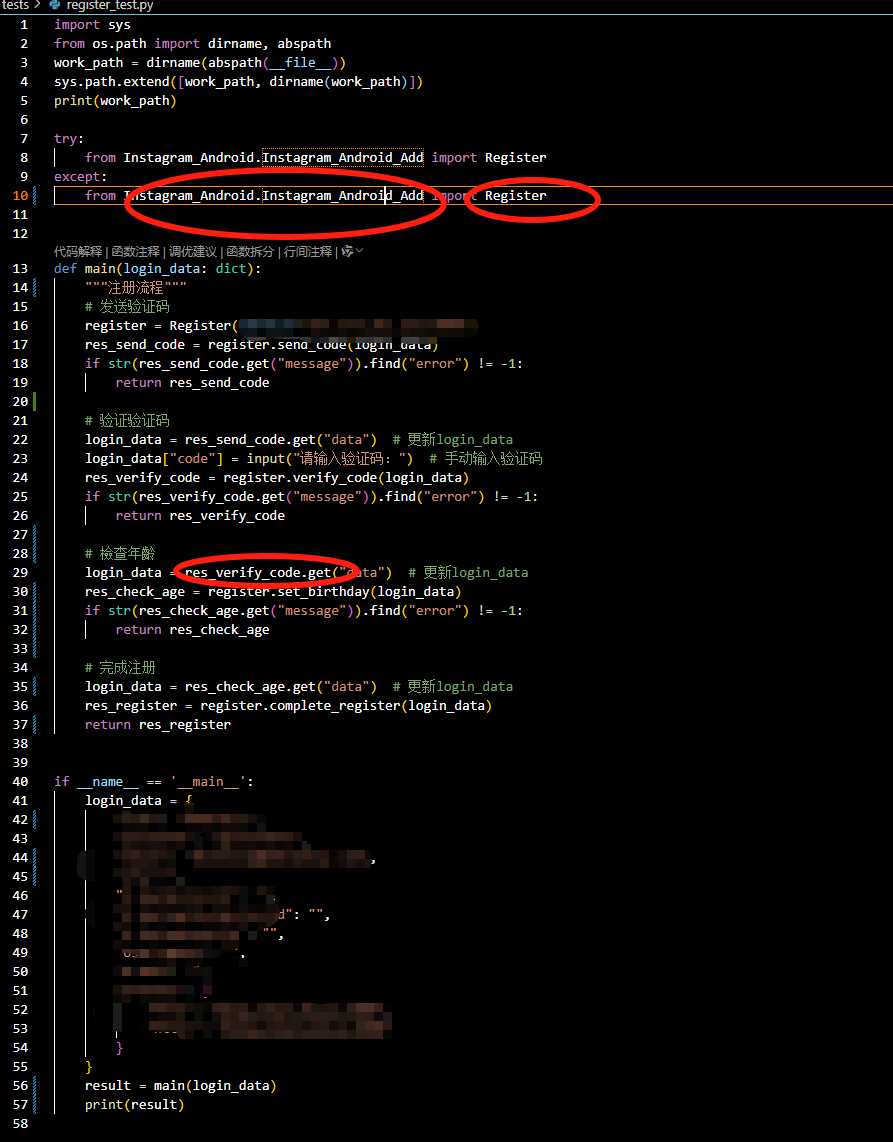Select line number 13 in the gutter
This screenshot has width=893, height=1142.
pos(20,269)
